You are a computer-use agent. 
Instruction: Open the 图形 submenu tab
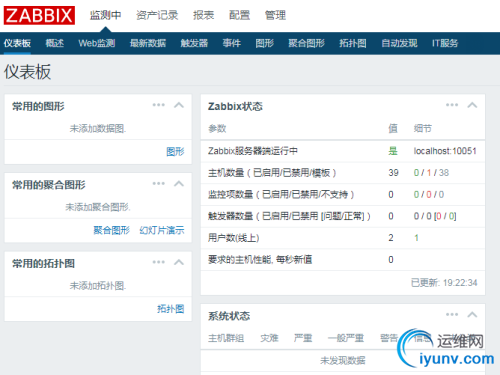pyautogui.click(x=265, y=43)
